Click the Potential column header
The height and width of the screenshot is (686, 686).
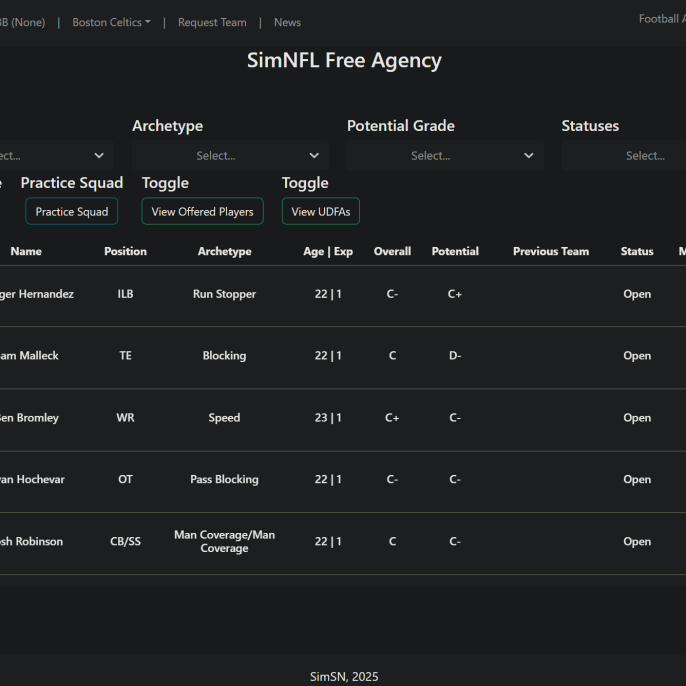[x=455, y=251]
